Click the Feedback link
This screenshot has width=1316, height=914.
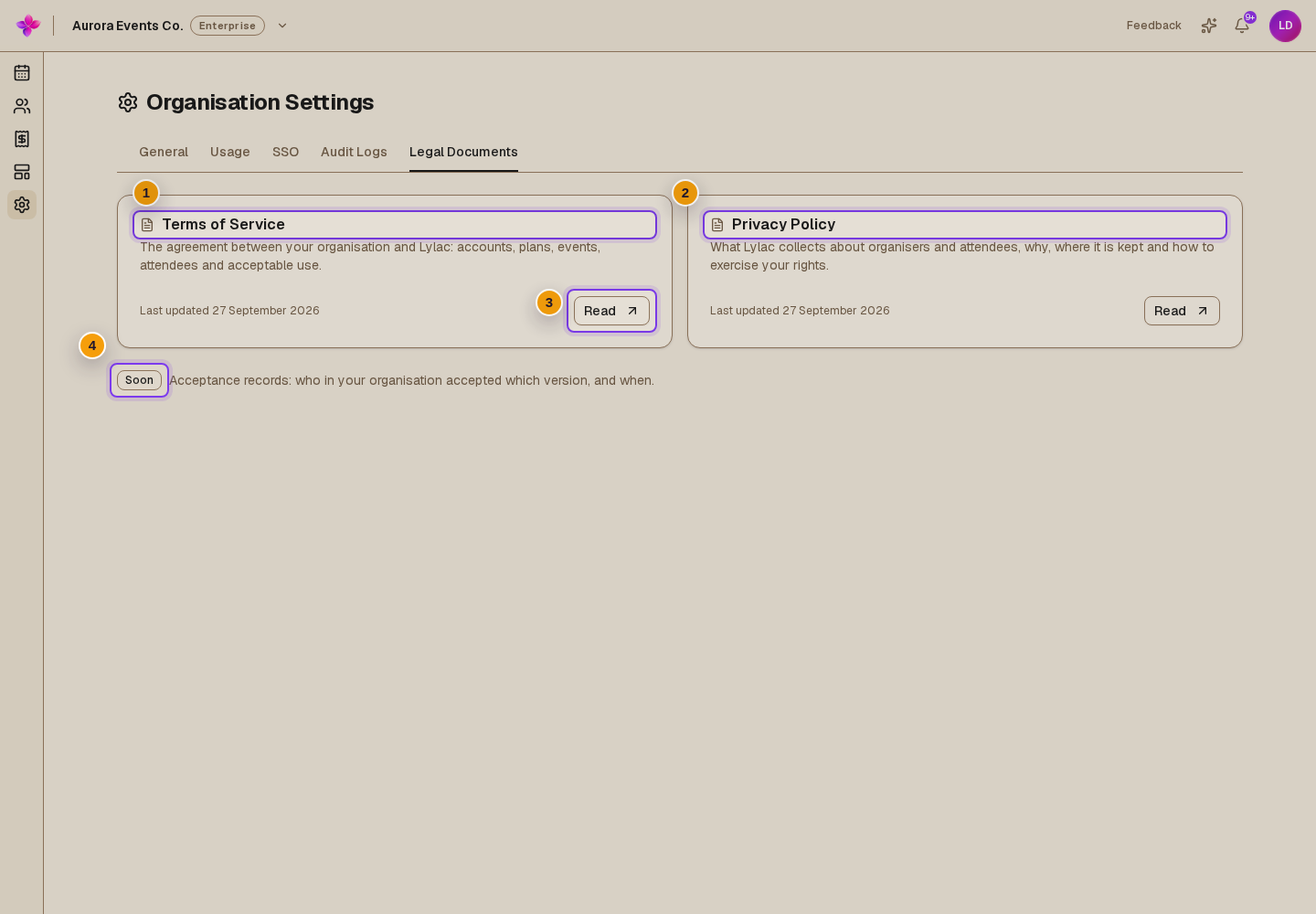[1154, 26]
